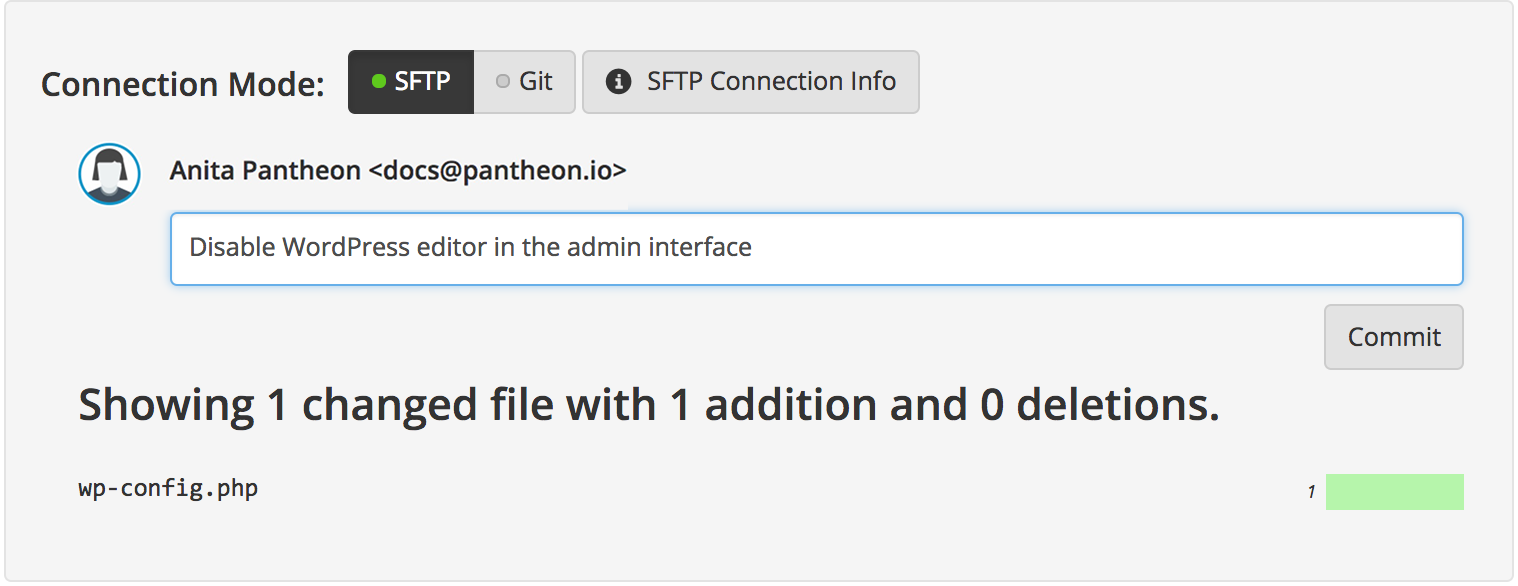Click the gray dot beside the Git label
The image size is (1518, 586).
point(501,81)
